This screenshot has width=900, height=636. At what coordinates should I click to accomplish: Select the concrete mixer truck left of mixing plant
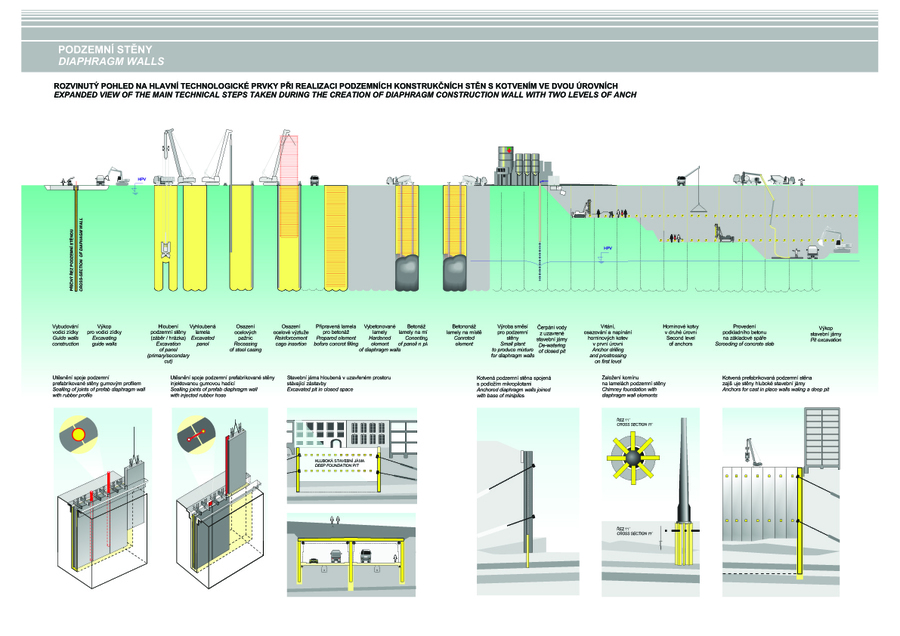tap(473, 180)
